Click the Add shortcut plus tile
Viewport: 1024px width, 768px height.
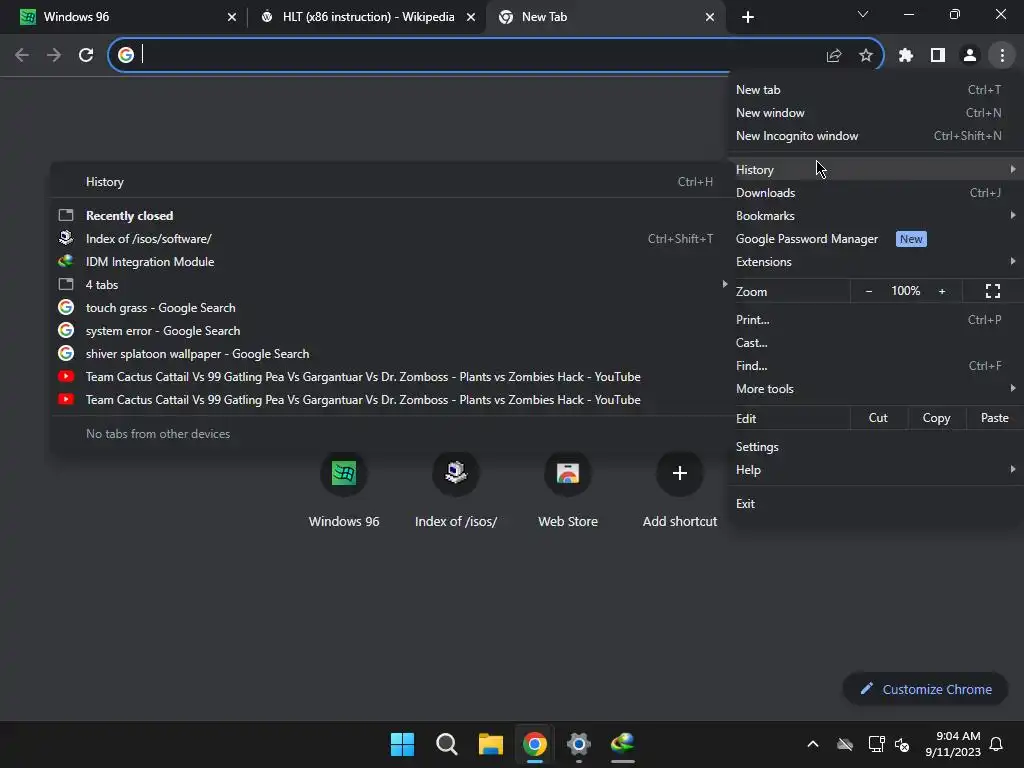[679, 490]
